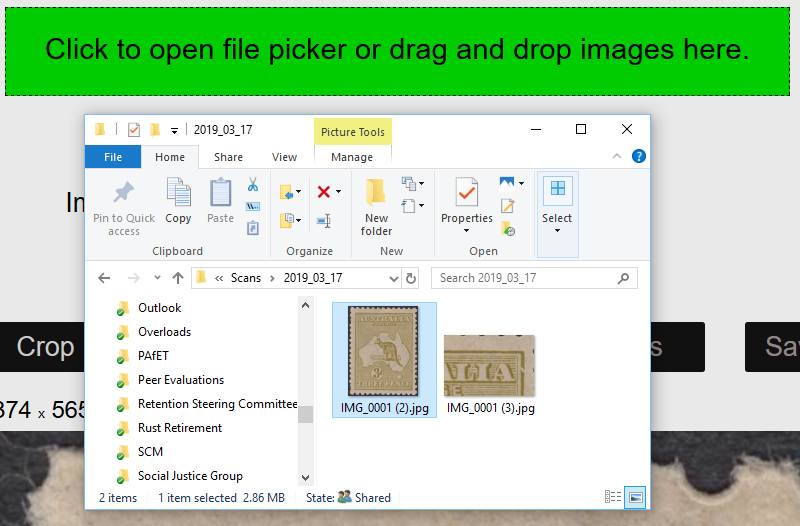This screenshot has width=800, height=526.
Task: Click the Picture Tools contextual tab
Action: point(353,132)
